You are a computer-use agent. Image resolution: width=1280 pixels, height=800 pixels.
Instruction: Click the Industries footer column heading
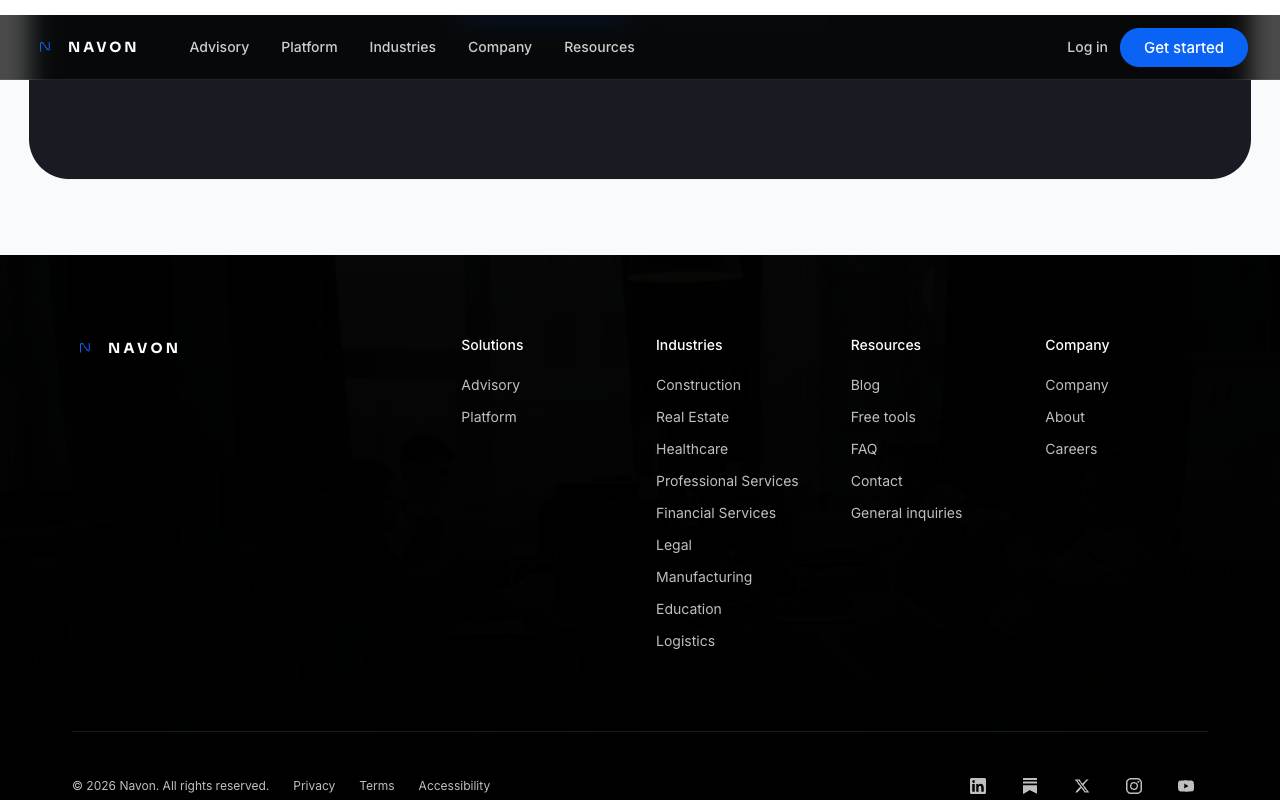point(689,345)
